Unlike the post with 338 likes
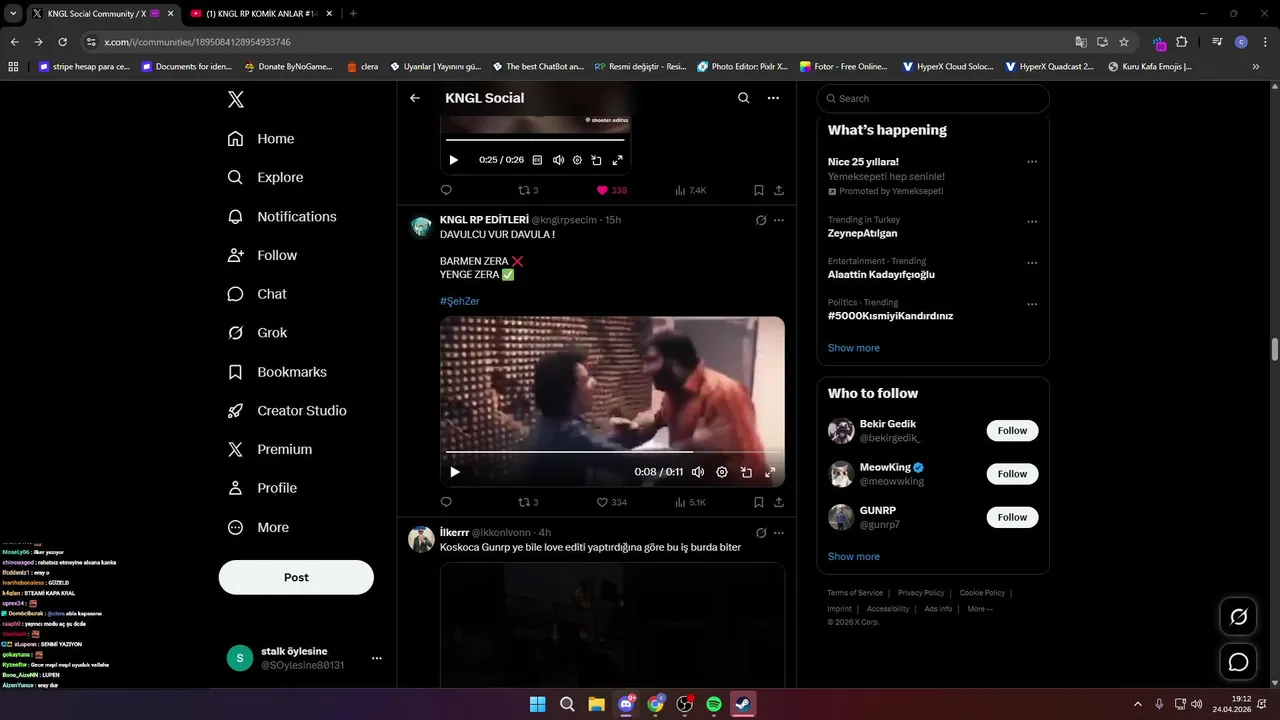Screen dimensions: 1280x720 click(x=602, y=190)
